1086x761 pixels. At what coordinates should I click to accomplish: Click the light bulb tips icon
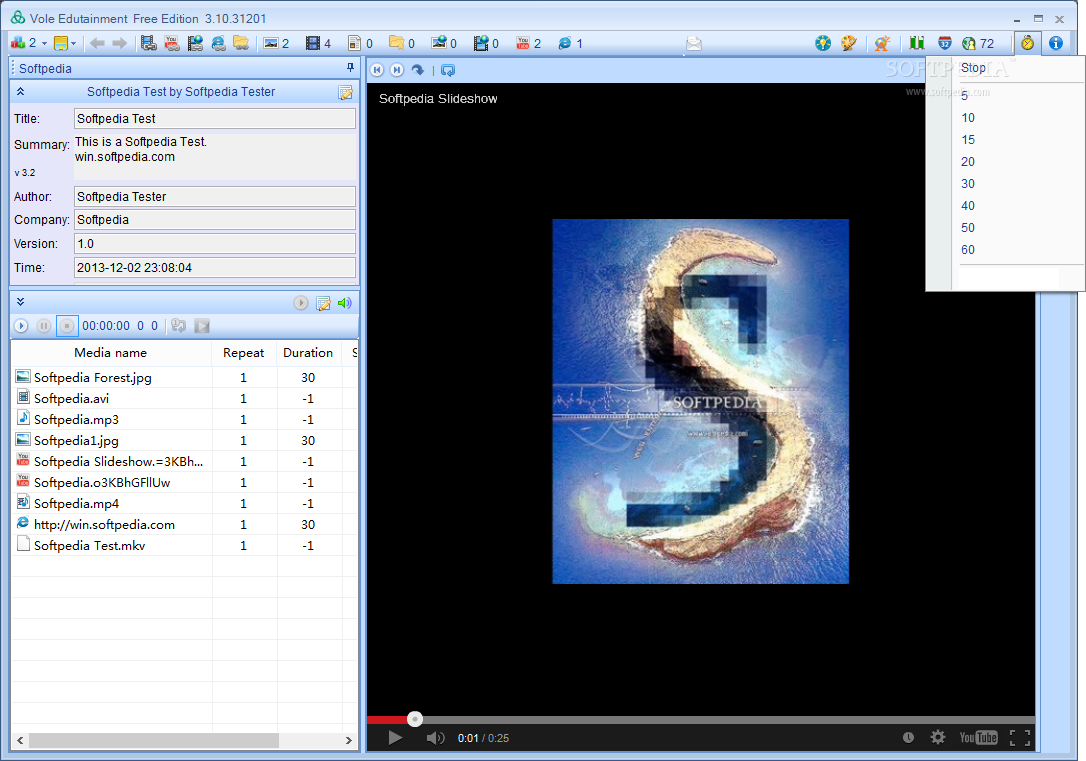point(823,43)
